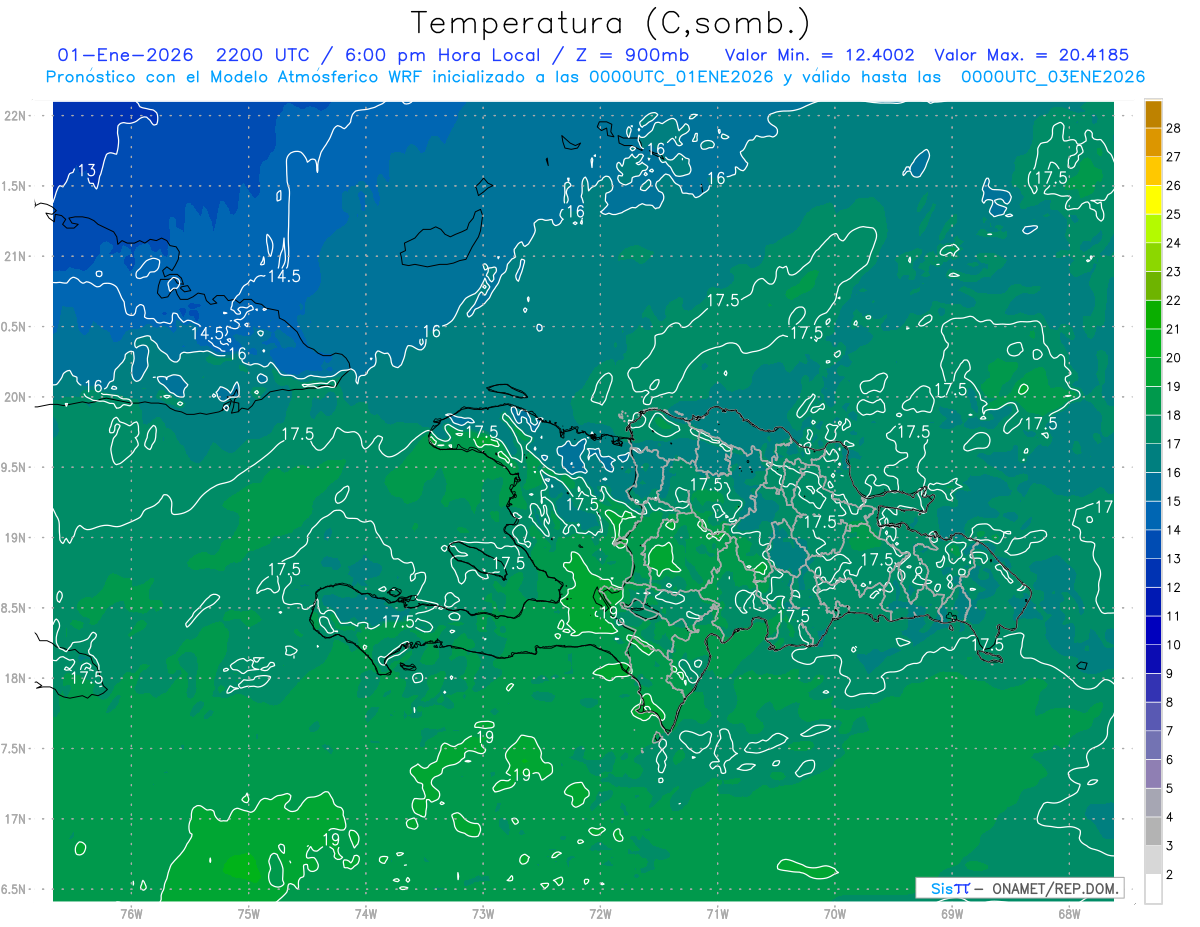Click the "13" contour label on the map
The width and height of the screenshot is (1200, 927).
coord(87,171)
